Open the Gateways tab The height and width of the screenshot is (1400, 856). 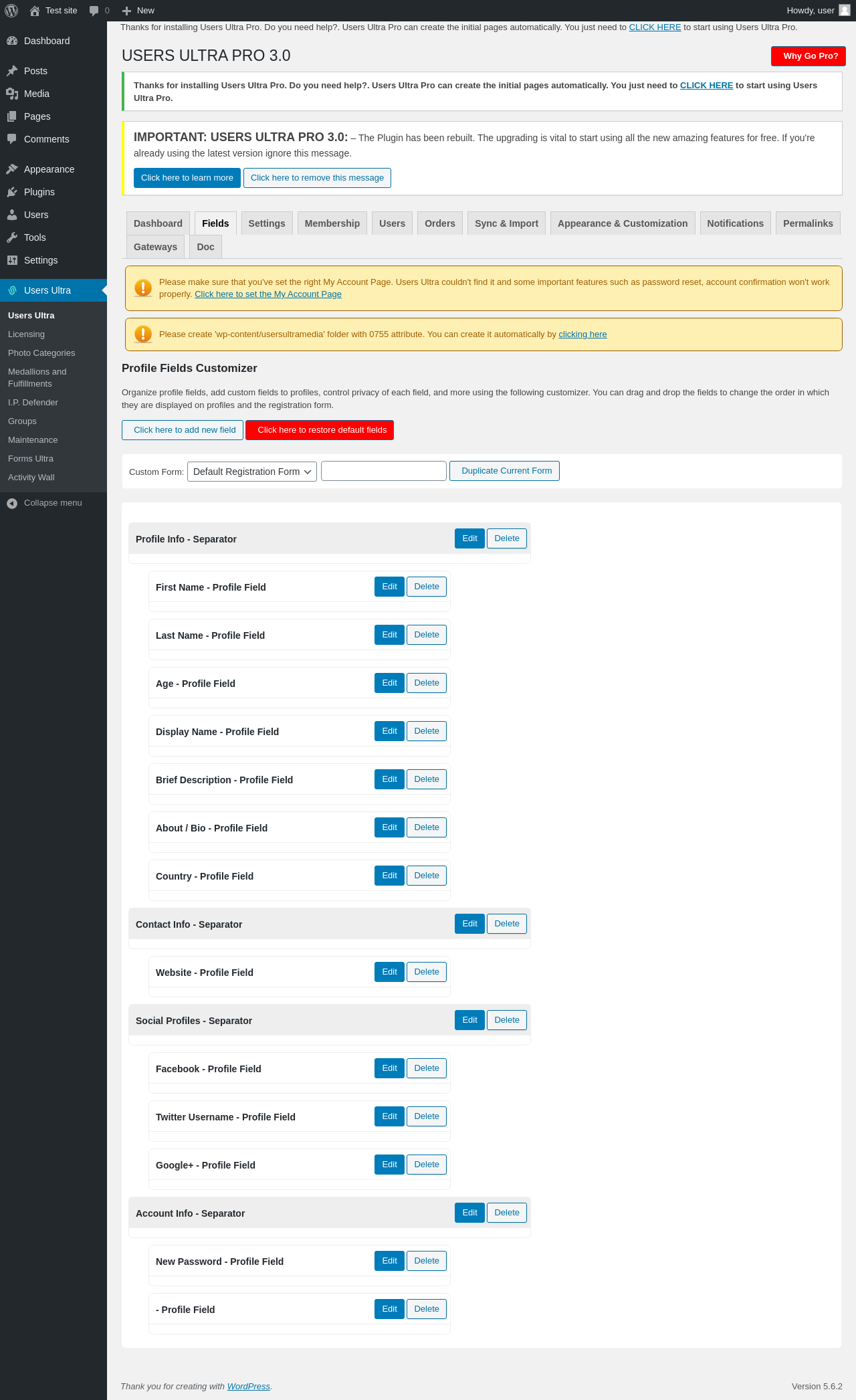[155, 247]
